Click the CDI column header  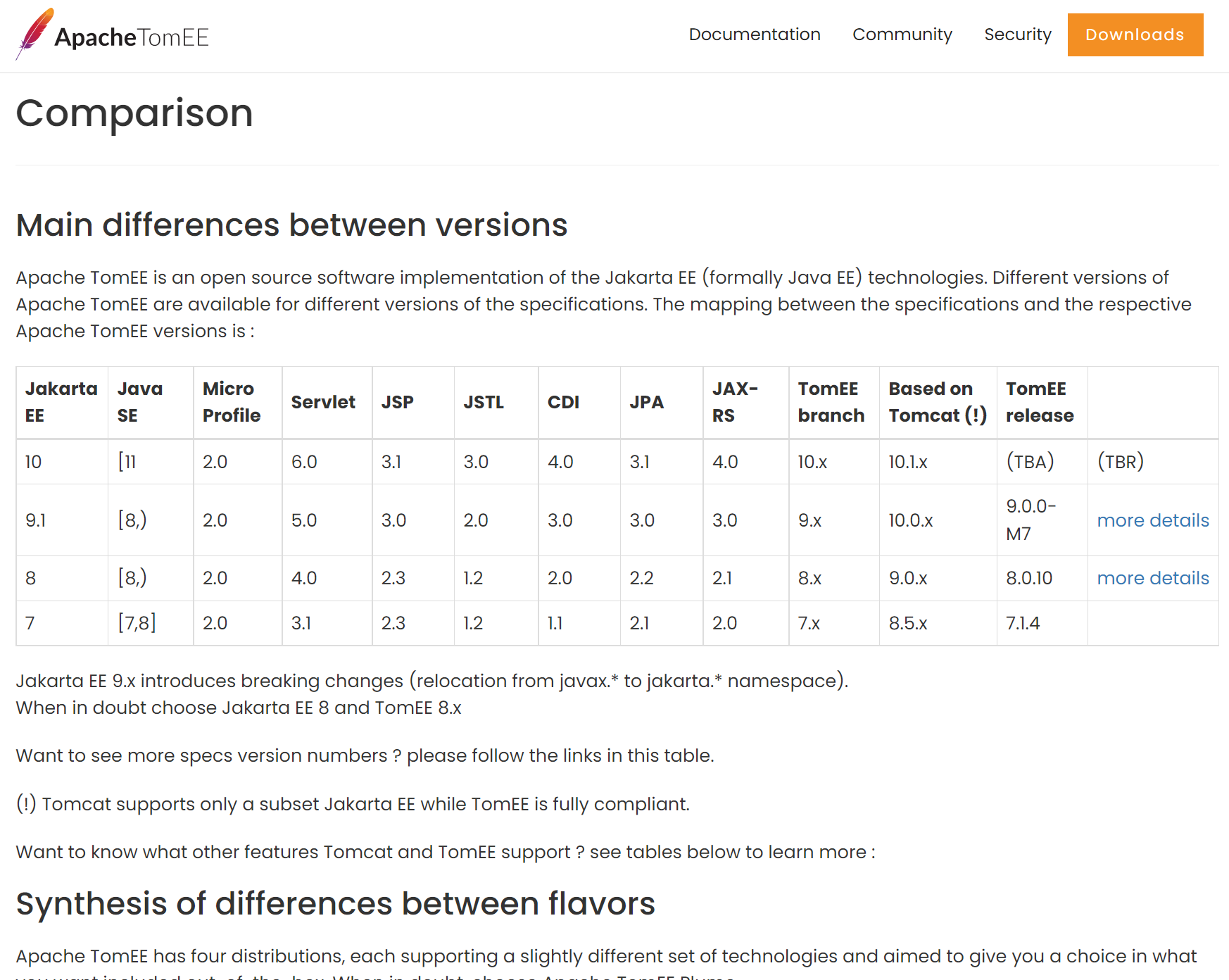(x=579, y=402)
